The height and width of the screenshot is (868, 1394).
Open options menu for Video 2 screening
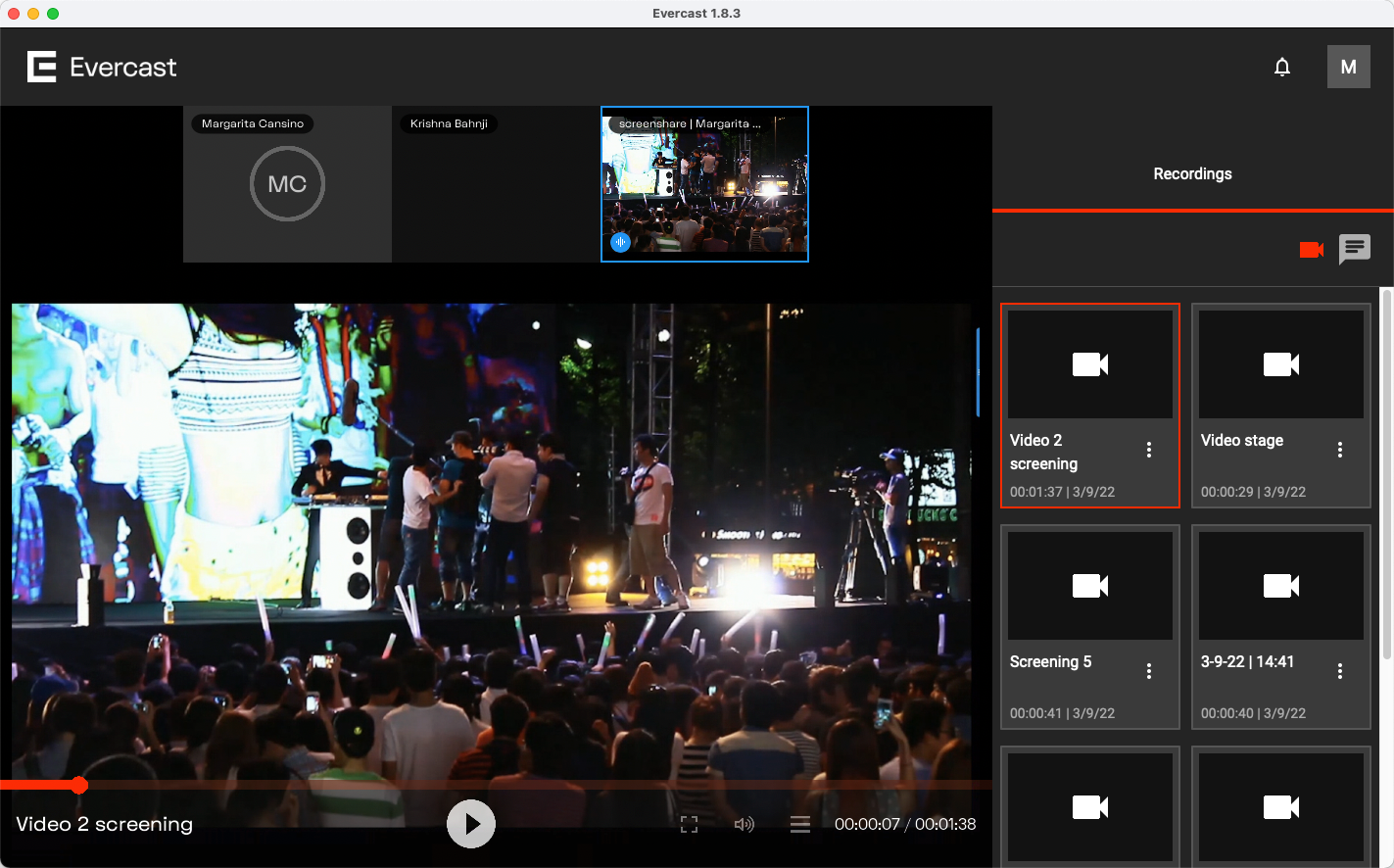pos(1149,450)
